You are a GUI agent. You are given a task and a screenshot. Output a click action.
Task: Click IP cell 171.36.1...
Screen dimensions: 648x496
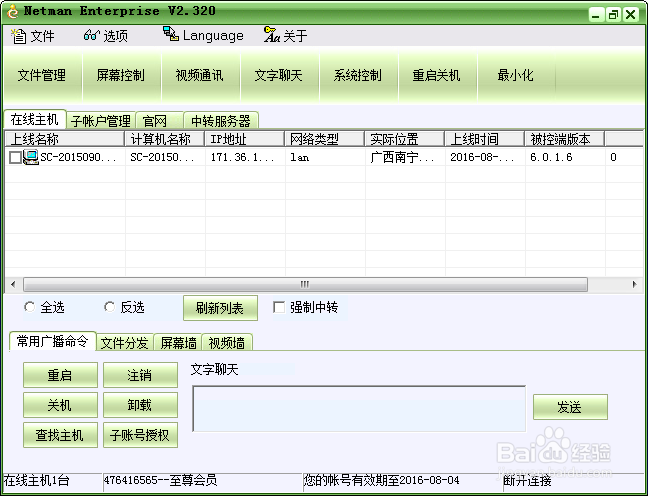242,157
